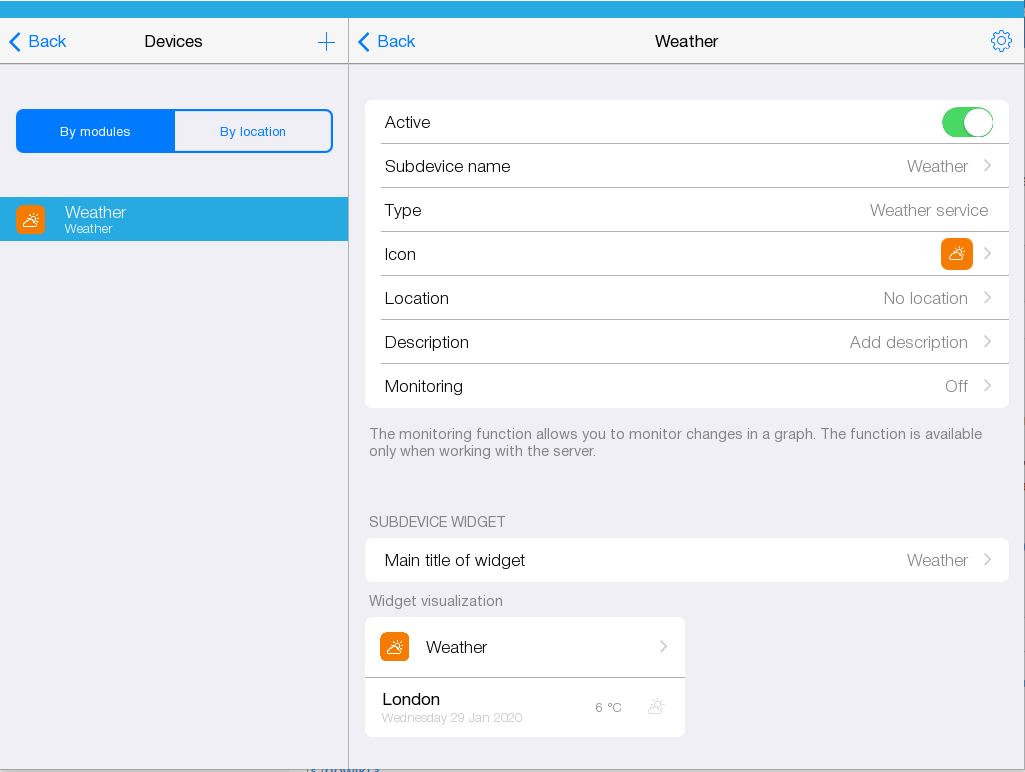Expand the Location setting row
The image size is (1025, 772).
tap(686, 298)
